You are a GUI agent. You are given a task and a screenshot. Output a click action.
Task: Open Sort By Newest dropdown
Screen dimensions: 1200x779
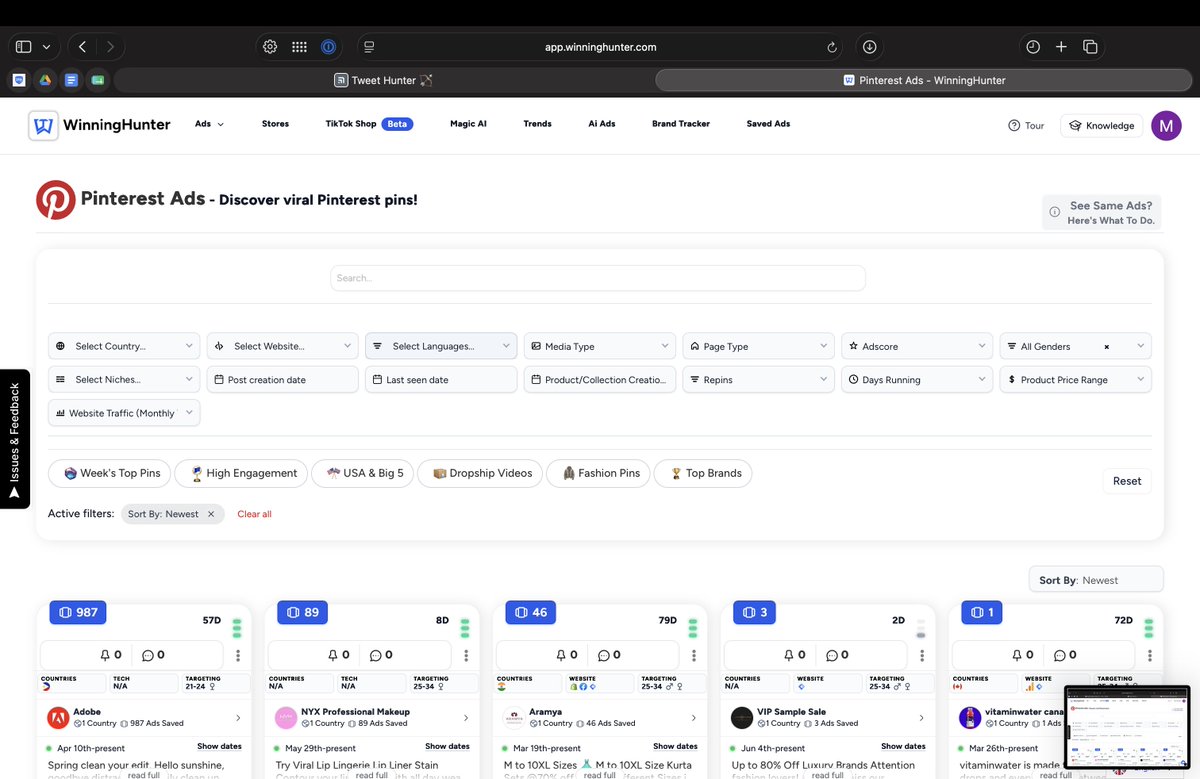coord(1096,580)
